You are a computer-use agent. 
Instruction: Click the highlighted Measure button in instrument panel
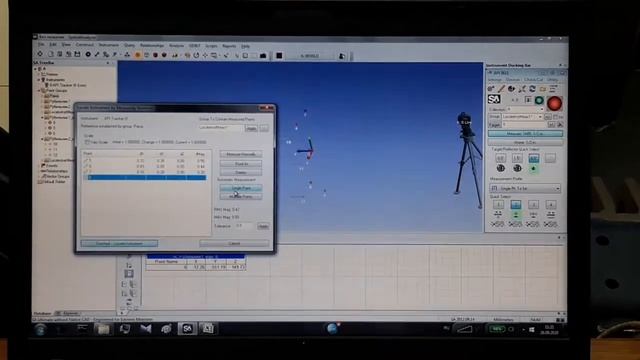525,134
